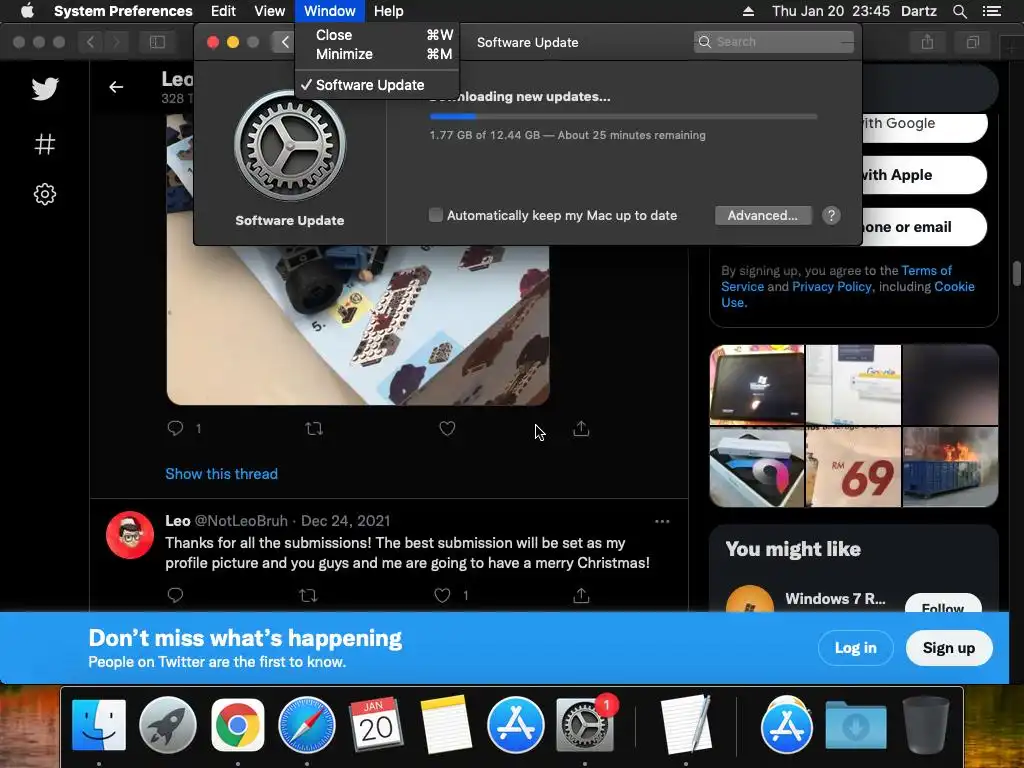Go back with the Twitter back arrow
The image size is (1024, 768).
click(x=116, y=87)
